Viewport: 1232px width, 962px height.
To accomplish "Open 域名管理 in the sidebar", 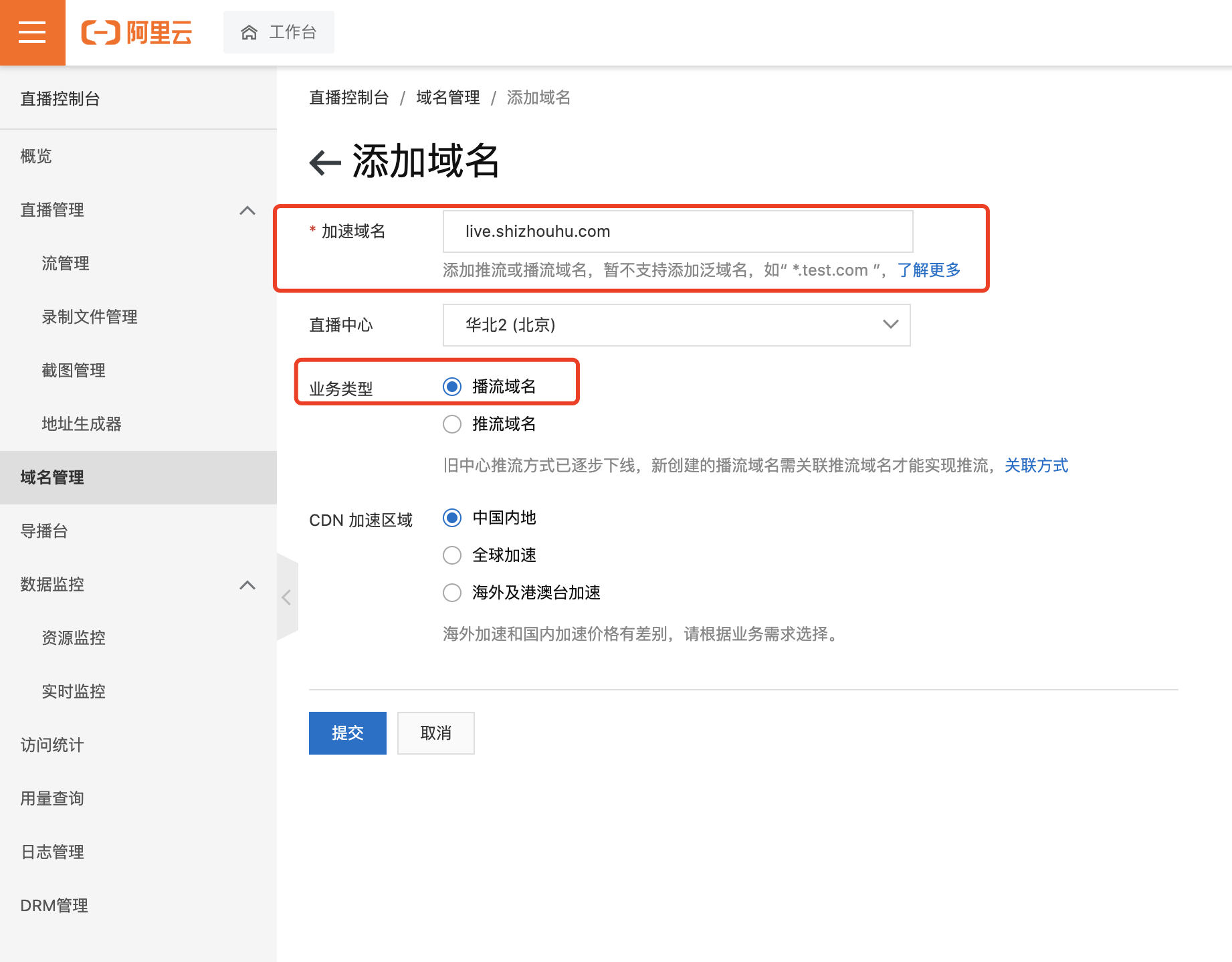I will click(x=52, y=478).
